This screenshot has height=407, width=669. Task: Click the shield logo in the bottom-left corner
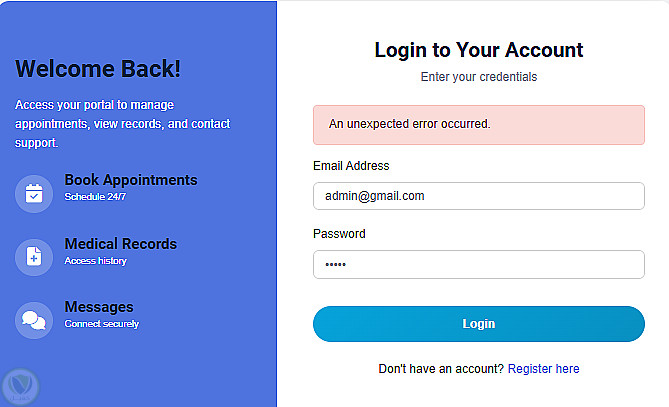click(19, 386)
